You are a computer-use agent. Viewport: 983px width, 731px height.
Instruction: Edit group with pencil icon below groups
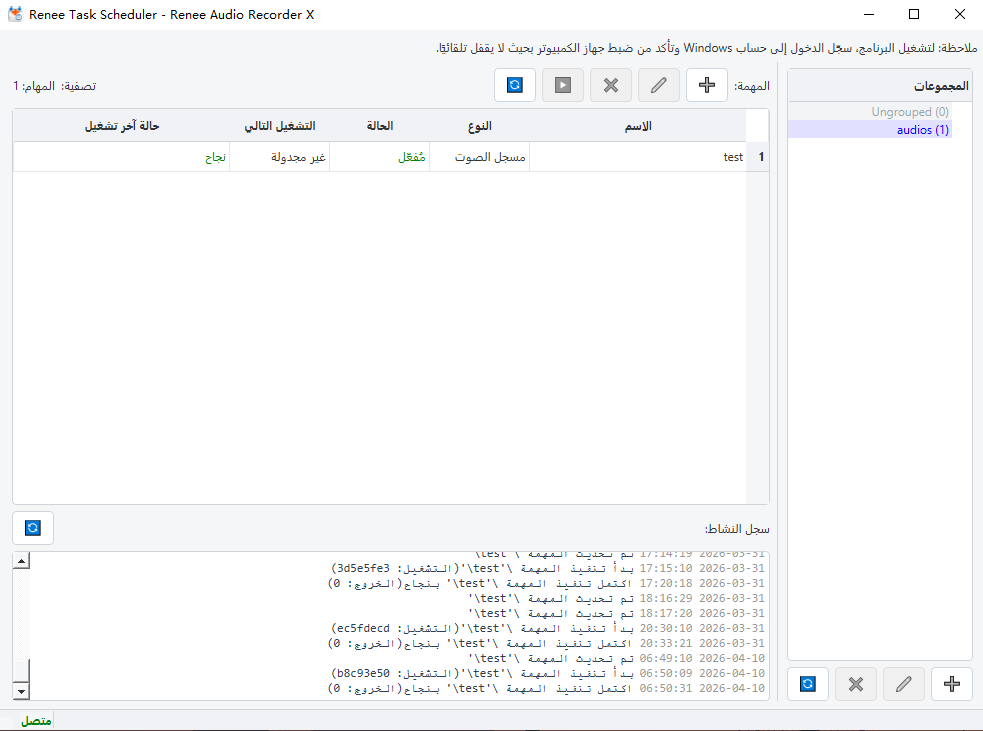tap(903, 684)
